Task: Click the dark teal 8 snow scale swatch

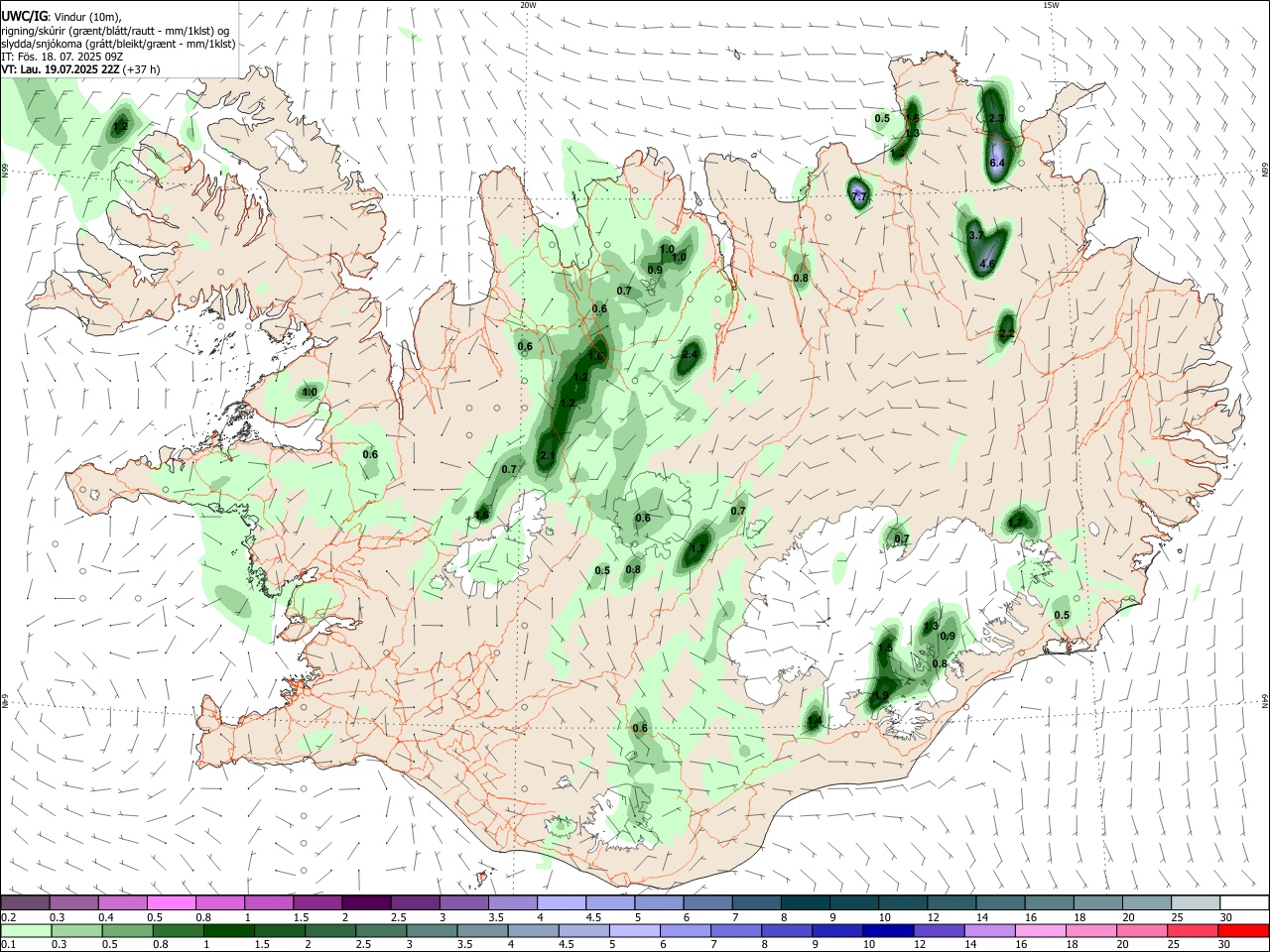Action: 806,902
